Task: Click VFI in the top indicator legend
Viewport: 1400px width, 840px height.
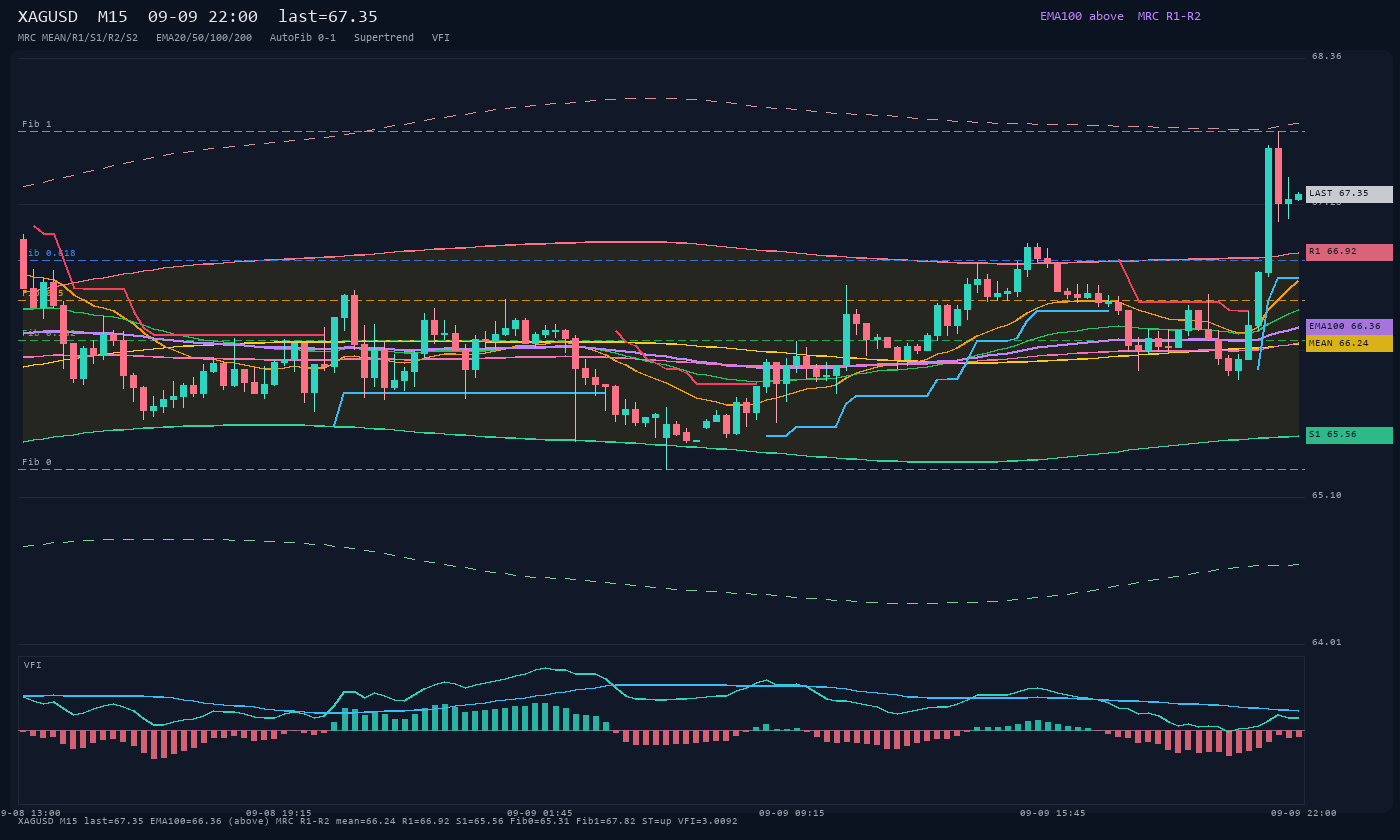Action: tap(441, 37)
